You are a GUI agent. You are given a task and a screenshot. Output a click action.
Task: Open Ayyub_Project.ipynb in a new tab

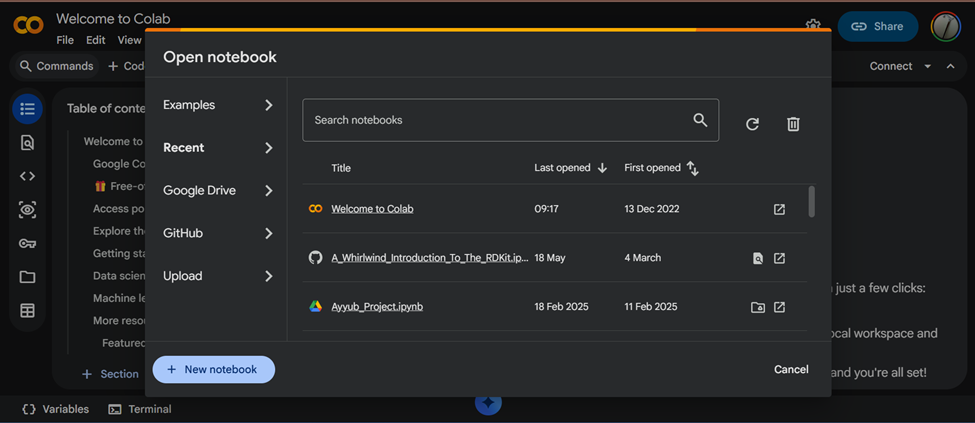click(x=779, y=307)
